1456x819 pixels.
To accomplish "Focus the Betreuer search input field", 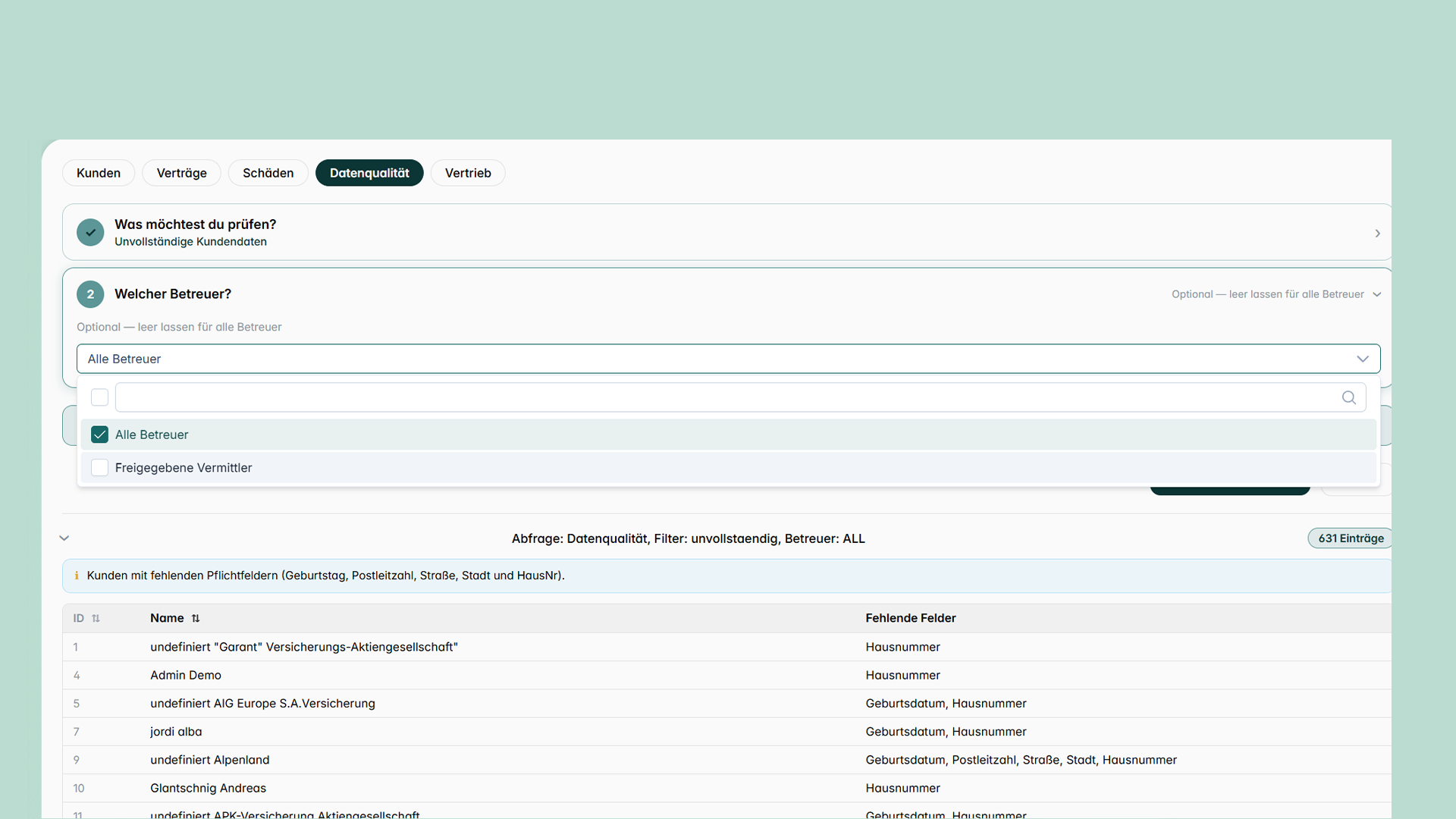I will [x=740, y=397].
